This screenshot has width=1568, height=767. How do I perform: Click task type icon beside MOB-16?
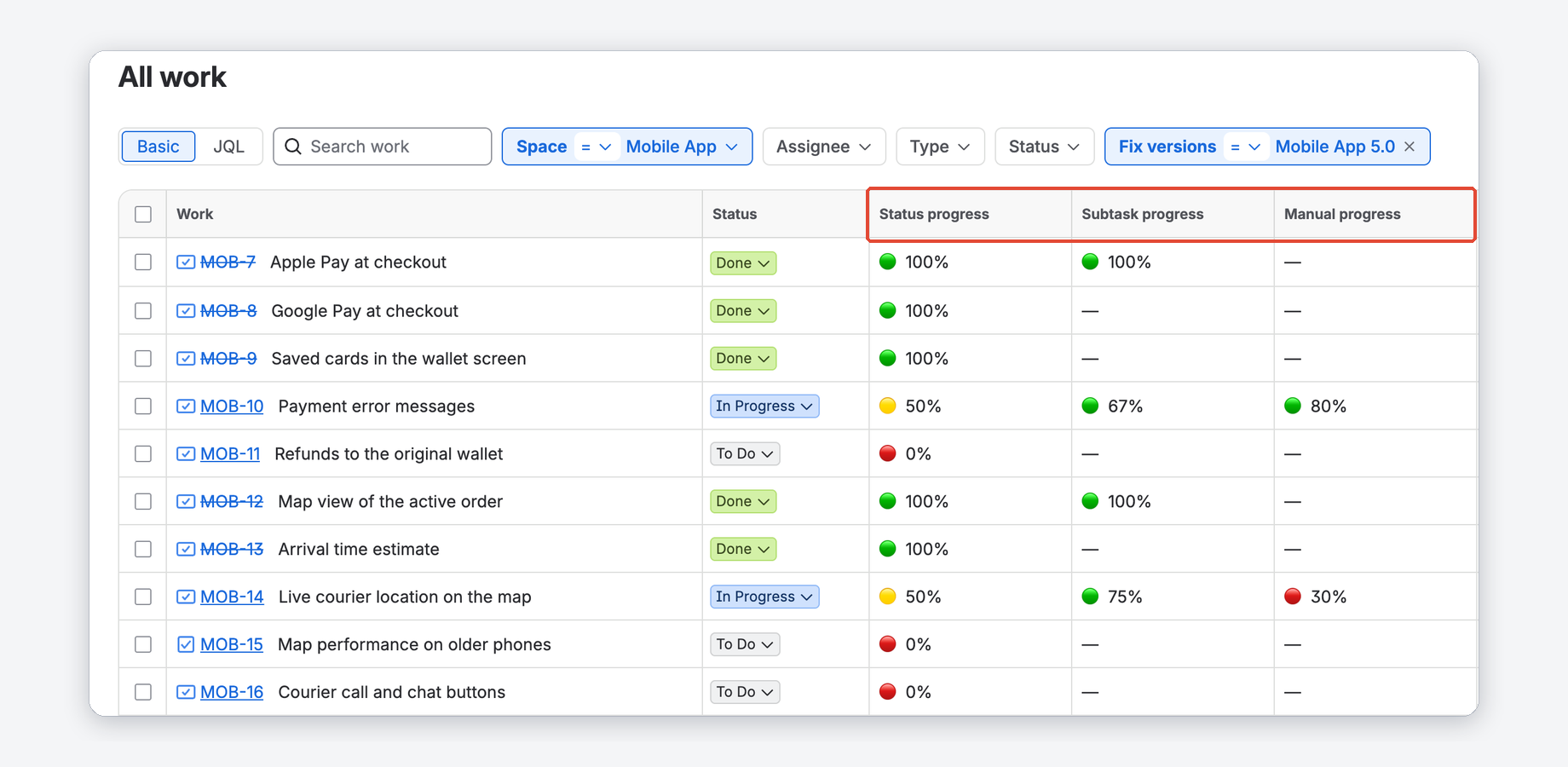pos(186,692)
